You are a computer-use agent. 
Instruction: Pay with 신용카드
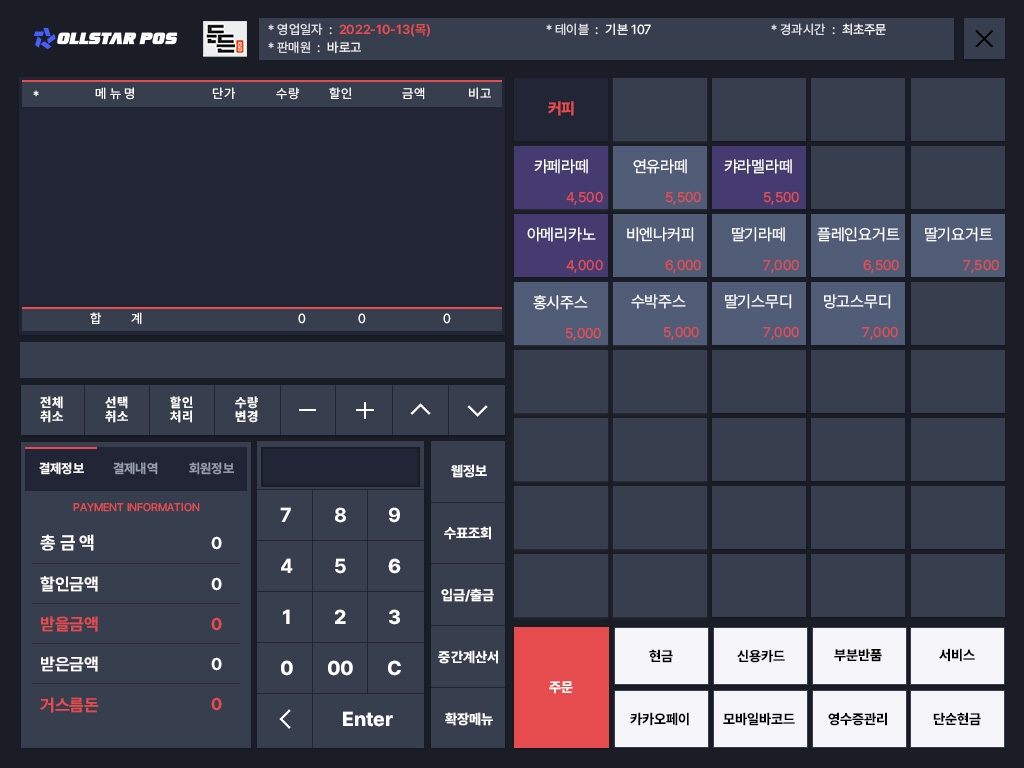point(759,656)
